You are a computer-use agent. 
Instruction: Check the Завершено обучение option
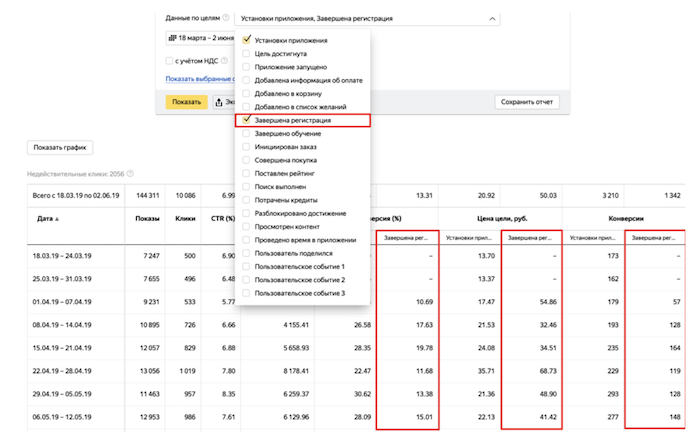click(x=246, y=133)
